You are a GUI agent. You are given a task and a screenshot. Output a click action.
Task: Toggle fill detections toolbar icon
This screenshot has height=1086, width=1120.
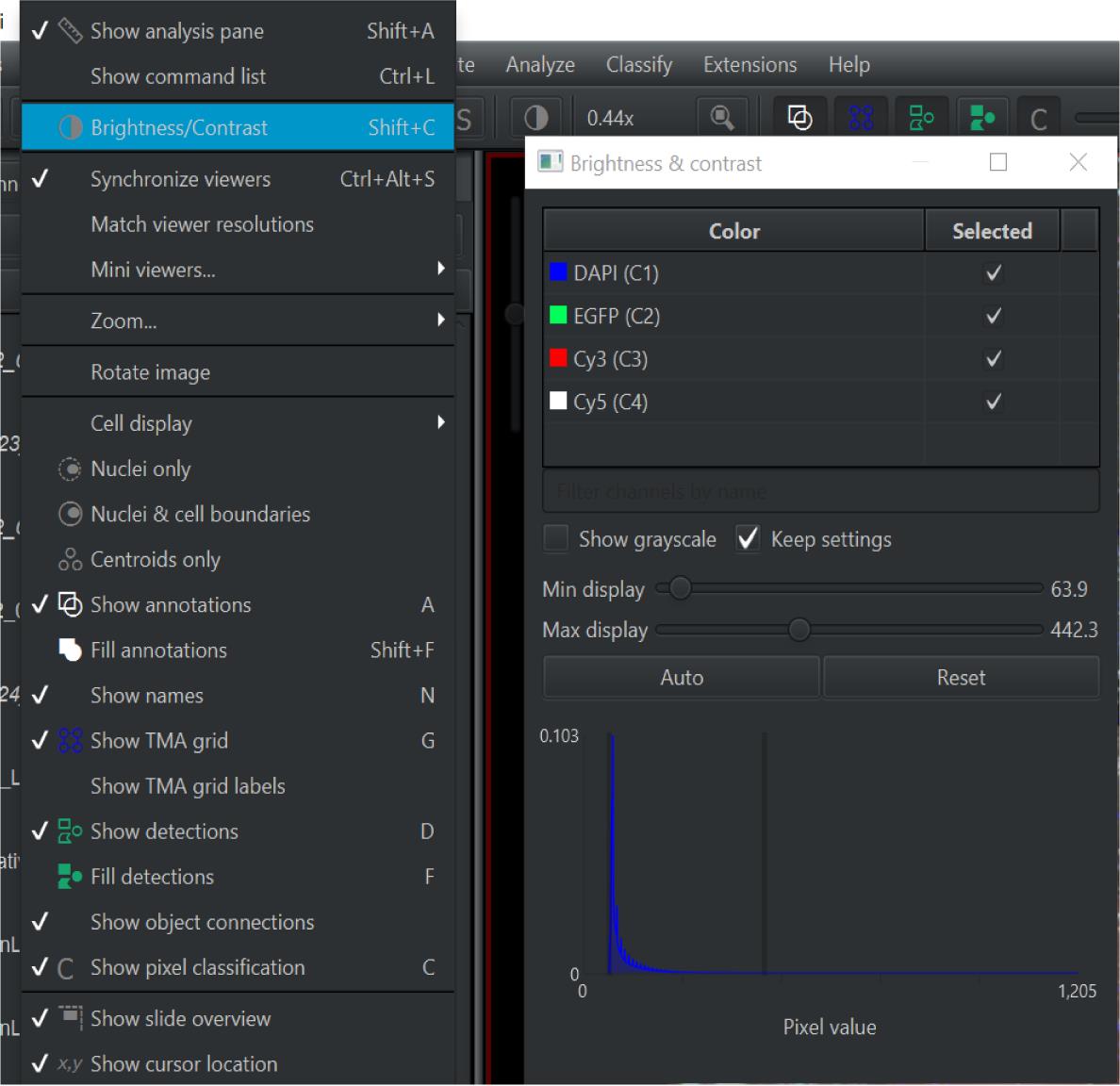pyautogui.click(x=982, y=118)
